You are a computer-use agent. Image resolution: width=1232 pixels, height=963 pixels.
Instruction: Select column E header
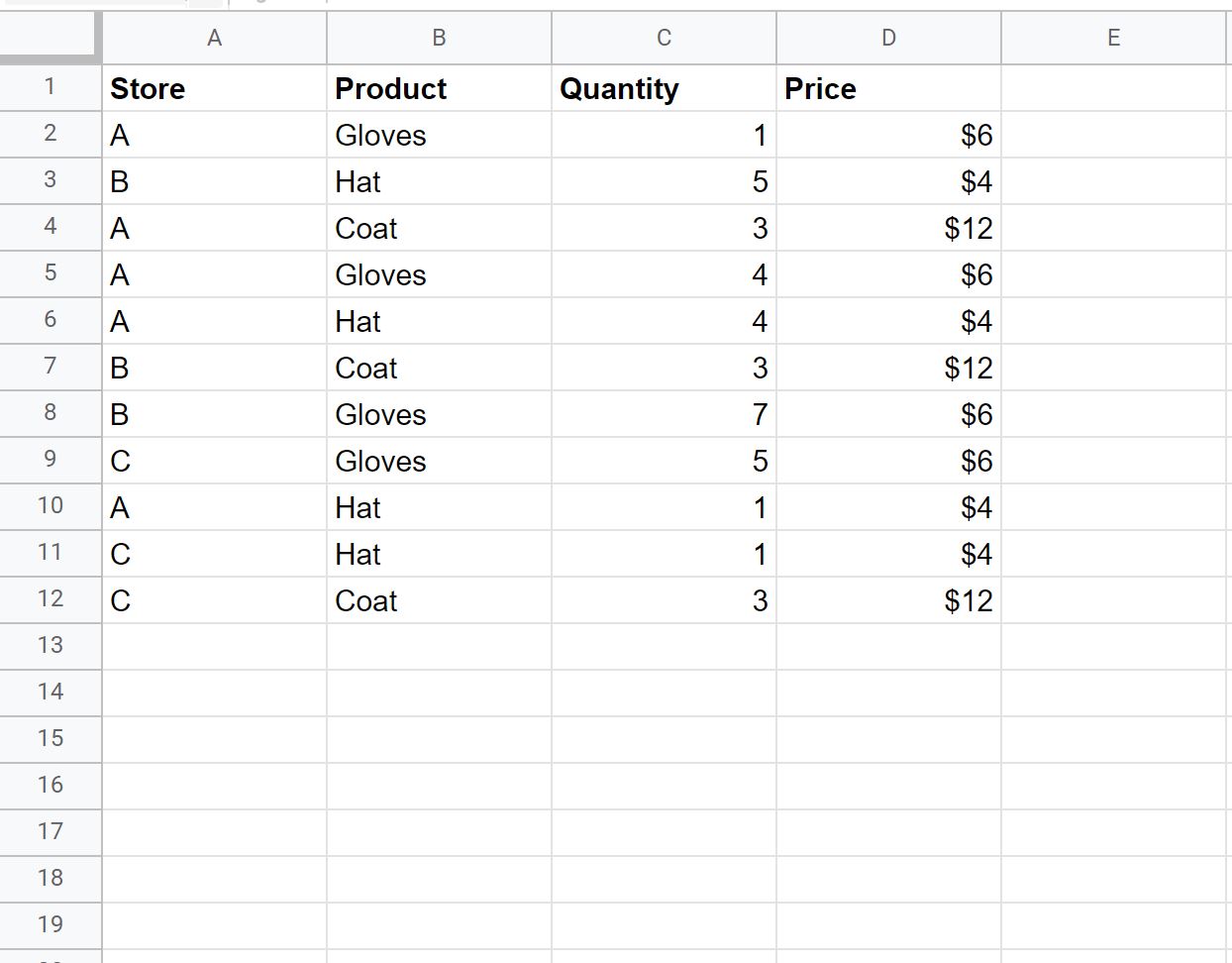pyautogui.click(x=1113, y=39)
